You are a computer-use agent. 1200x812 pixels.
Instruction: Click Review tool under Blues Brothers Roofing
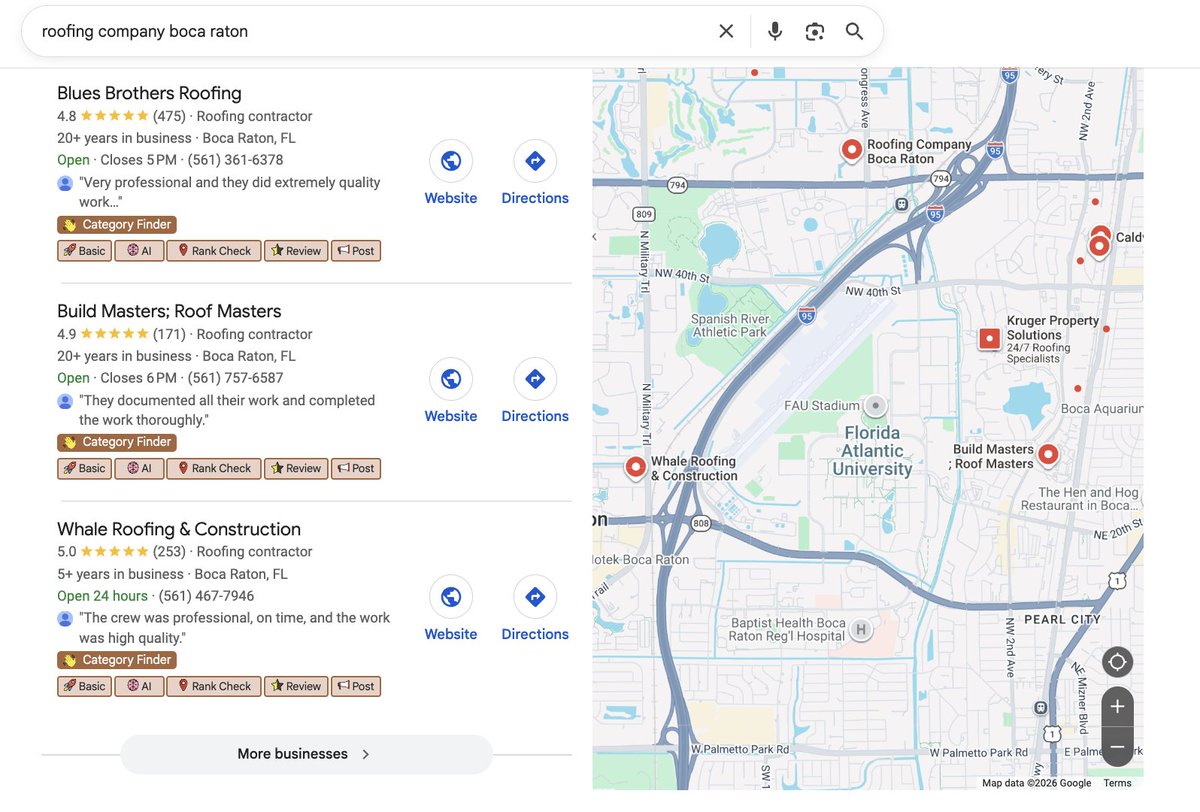click(x=296, y=251)
